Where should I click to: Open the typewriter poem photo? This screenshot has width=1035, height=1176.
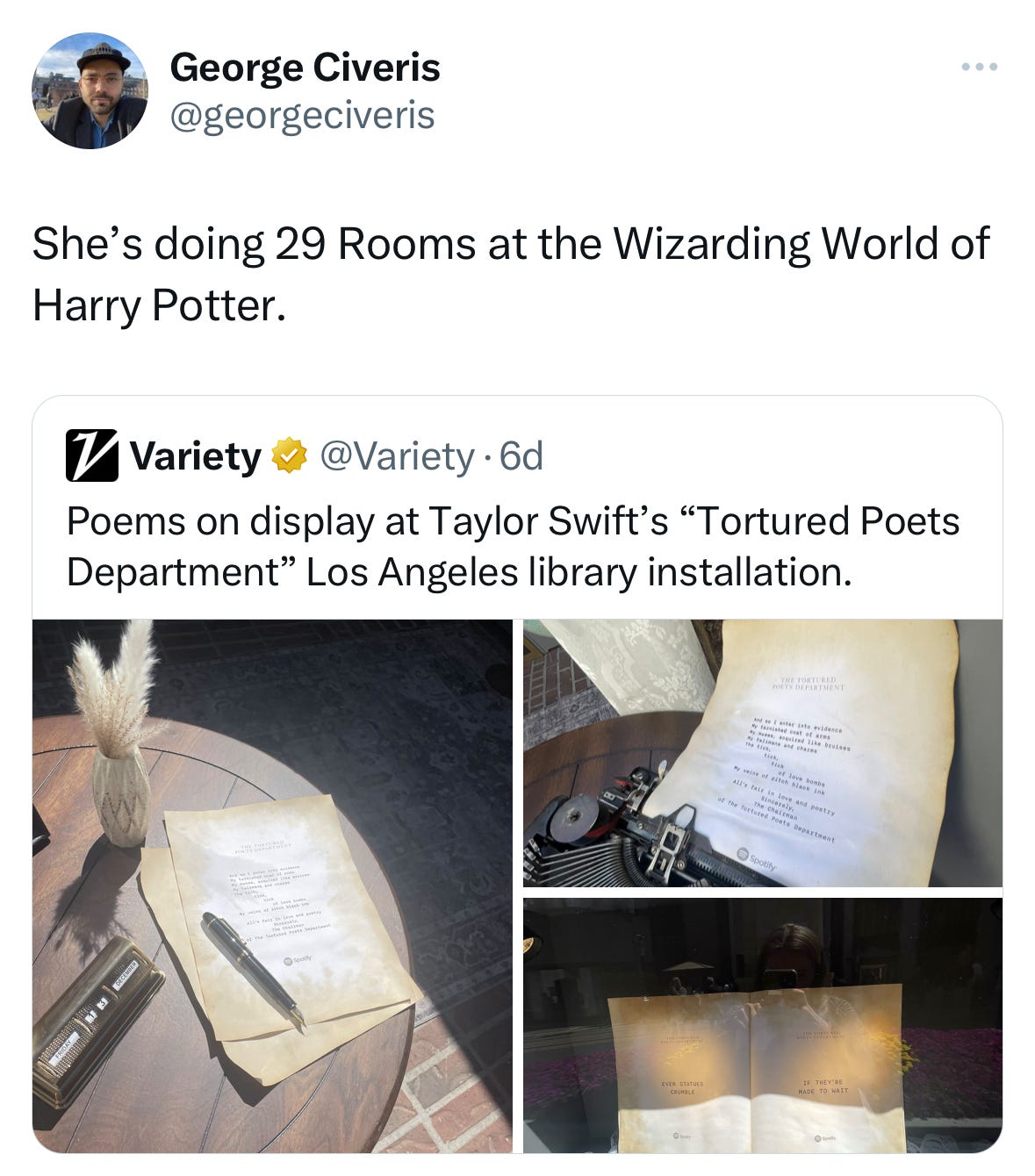pos(763,753)
